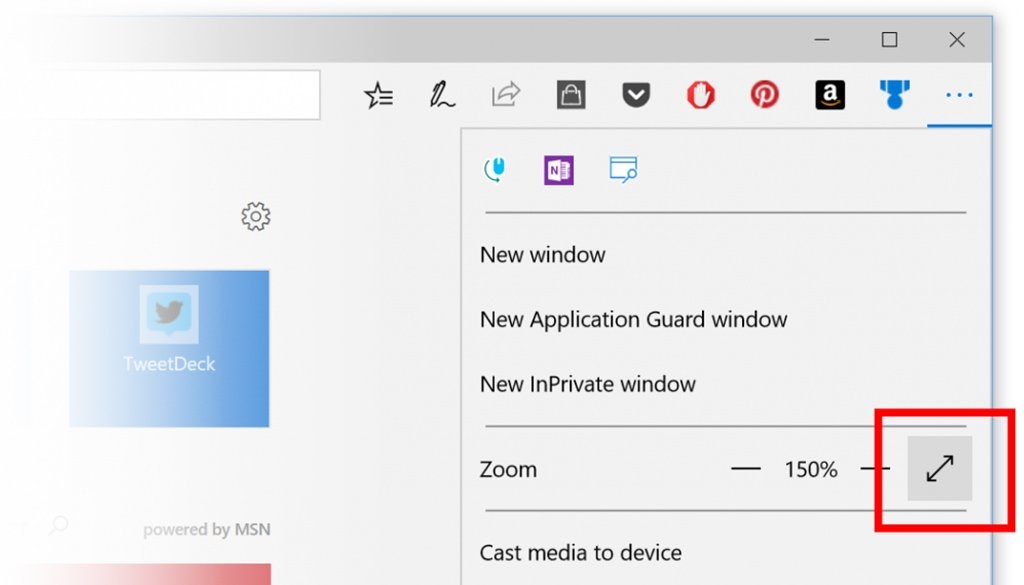Increase zoom with the plus button

click(876, 469)
